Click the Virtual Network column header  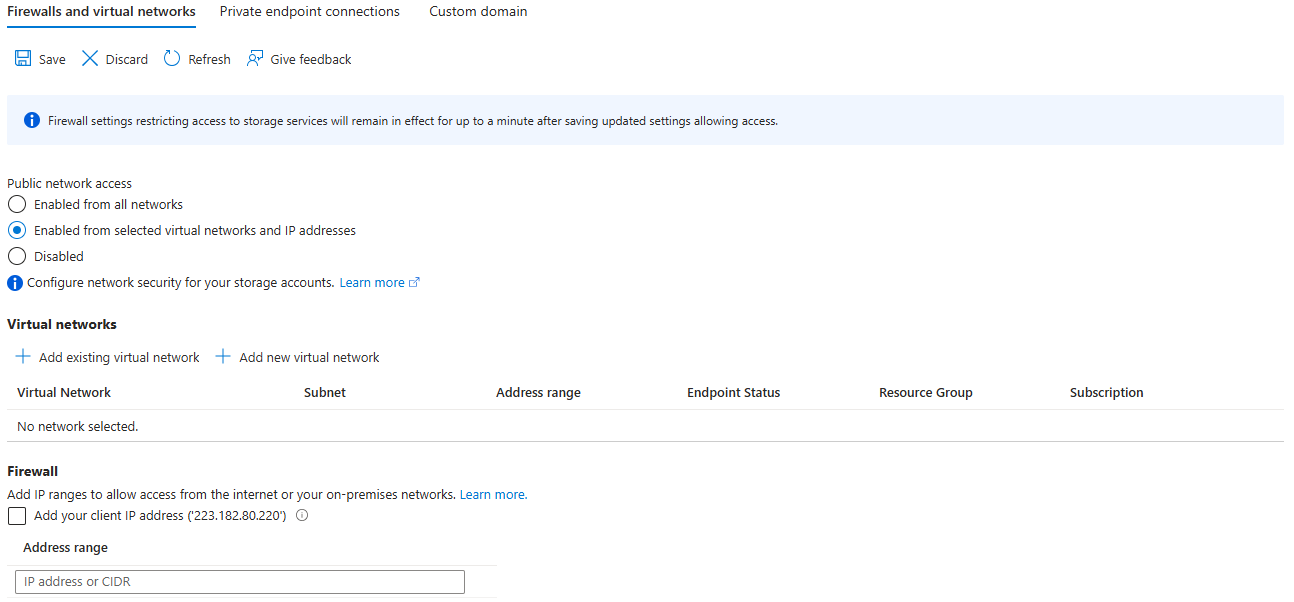point(64,392)
